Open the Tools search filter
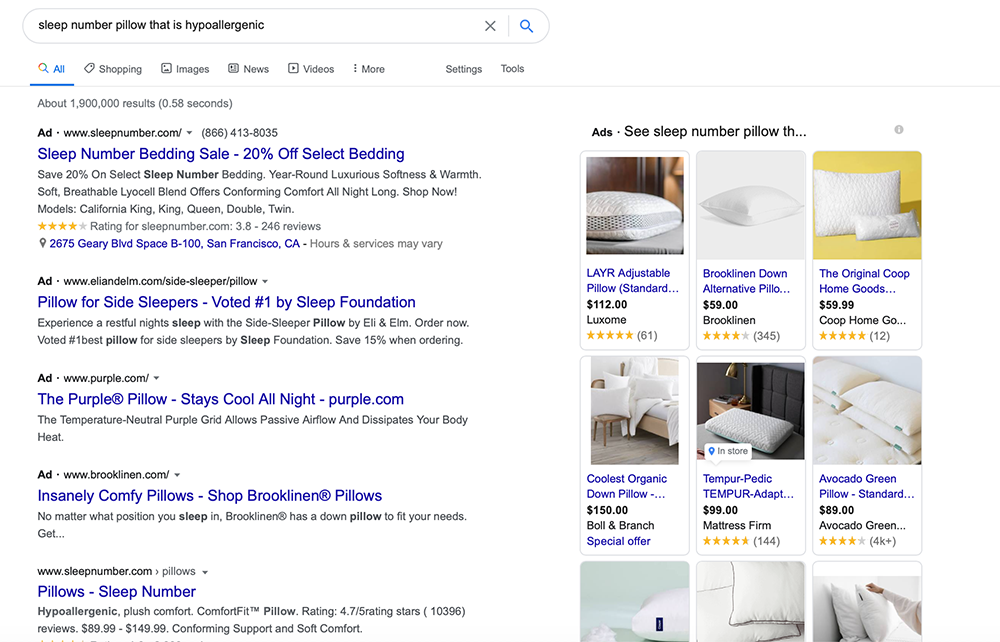 pyautogui.click(x=512, y=69)
